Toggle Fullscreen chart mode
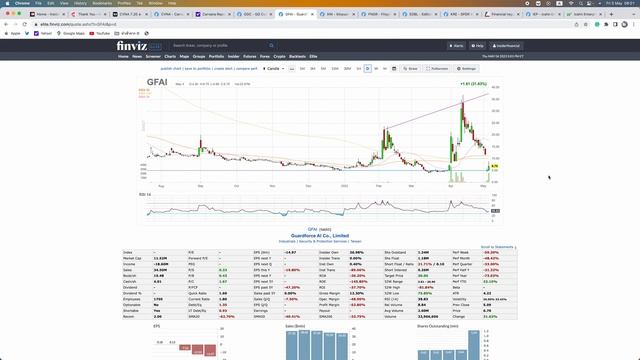The height and width of the screenshot is (360, 640). click(x=437, y=69)
